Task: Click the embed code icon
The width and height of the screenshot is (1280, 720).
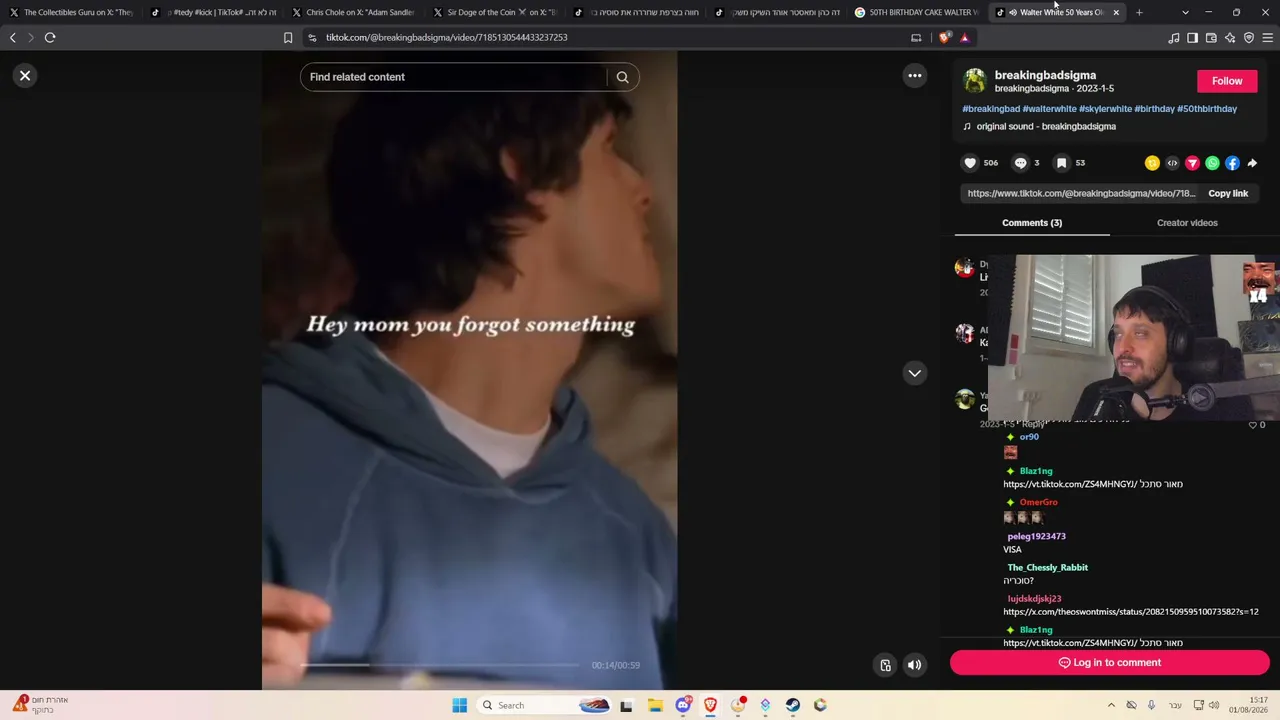Action: click(1172, 163)
